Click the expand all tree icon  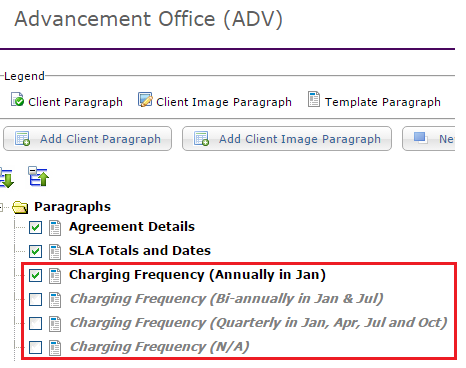coord(7,178)
